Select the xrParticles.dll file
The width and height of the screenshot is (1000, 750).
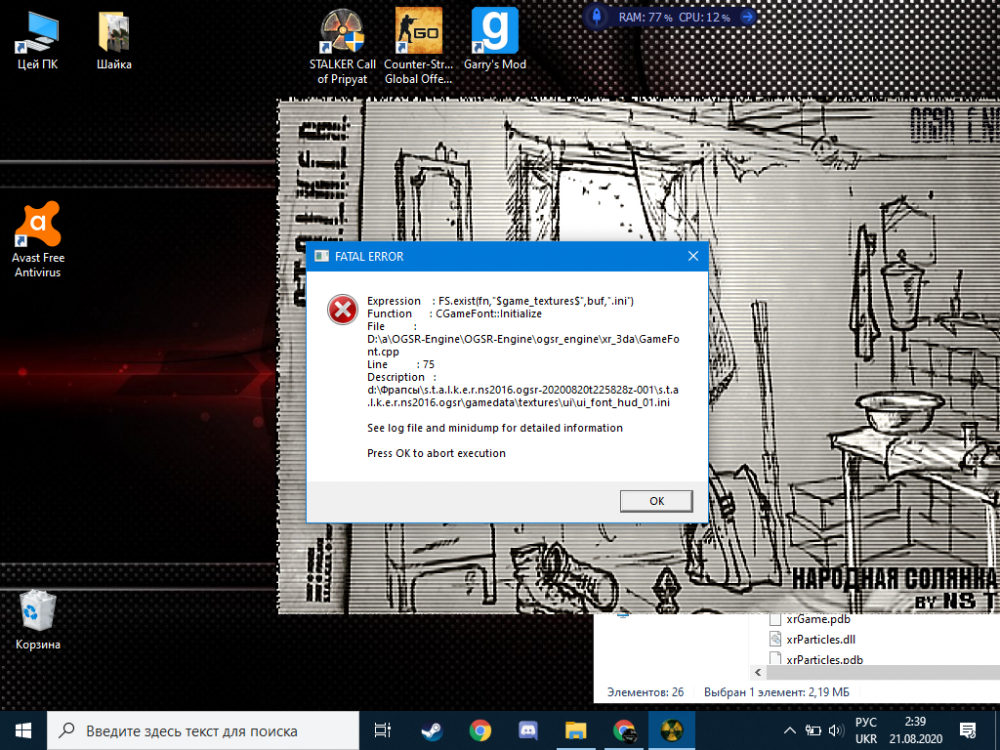point(820,639)
